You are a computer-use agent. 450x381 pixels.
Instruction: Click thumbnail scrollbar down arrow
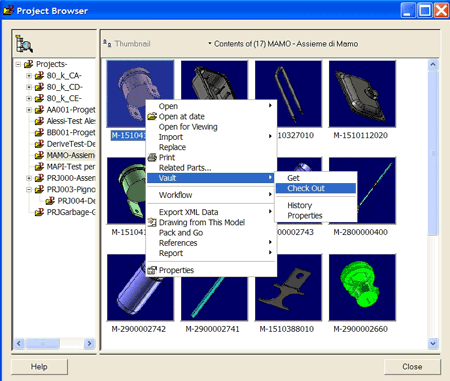tap(433, 343)
